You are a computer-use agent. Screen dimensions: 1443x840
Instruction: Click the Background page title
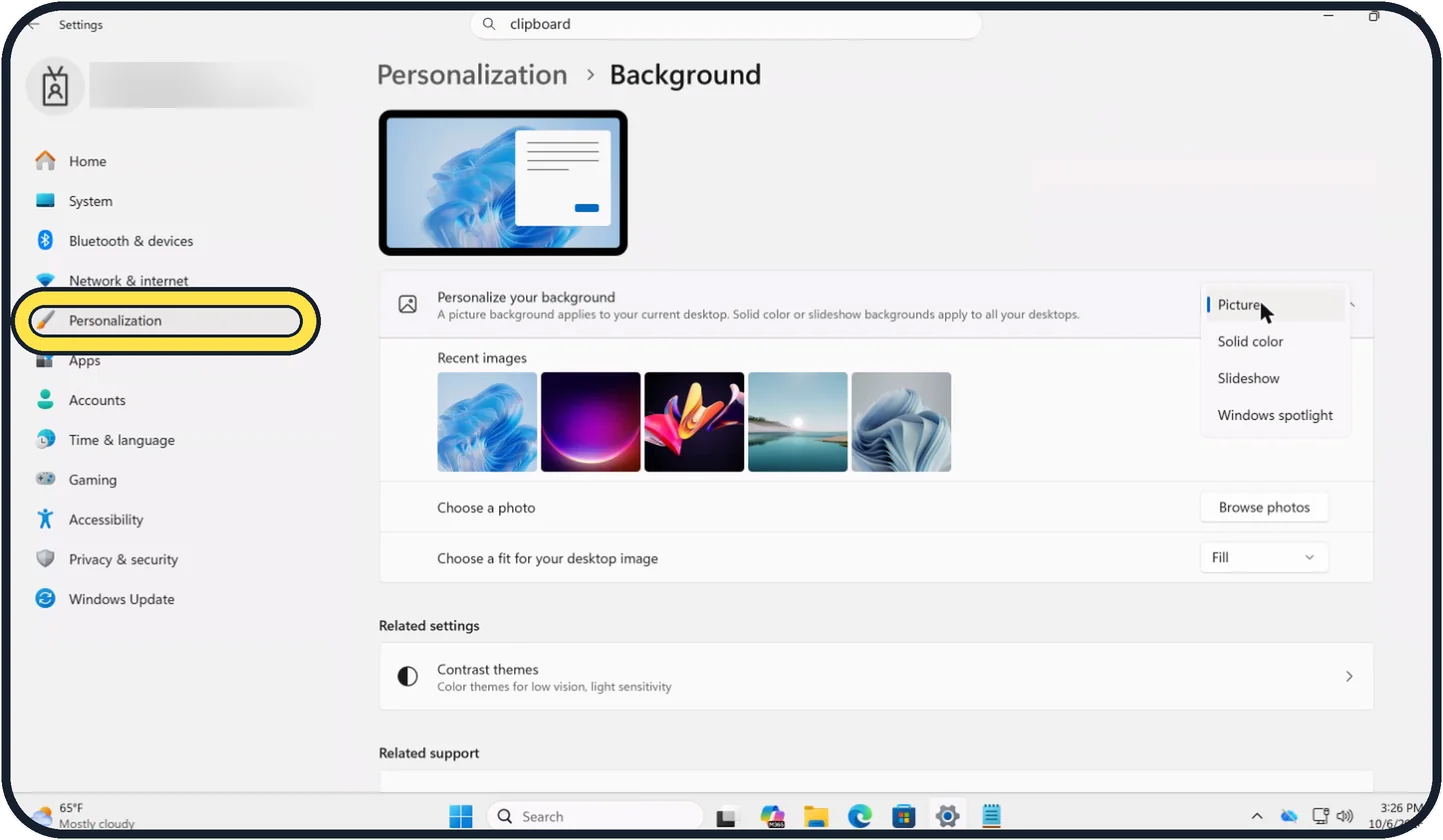(x=685, y=75)
